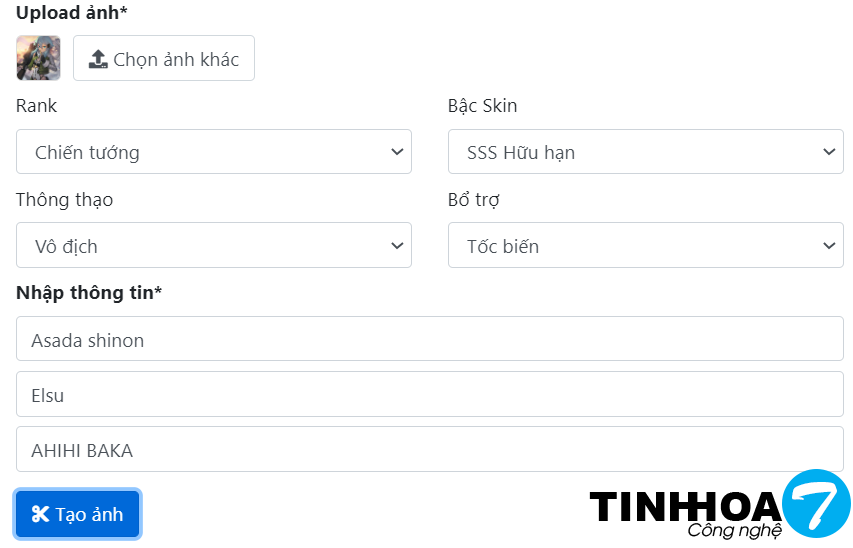
Task: Click the scissors icon on Tạo ảnh
Action: (40, 514)
